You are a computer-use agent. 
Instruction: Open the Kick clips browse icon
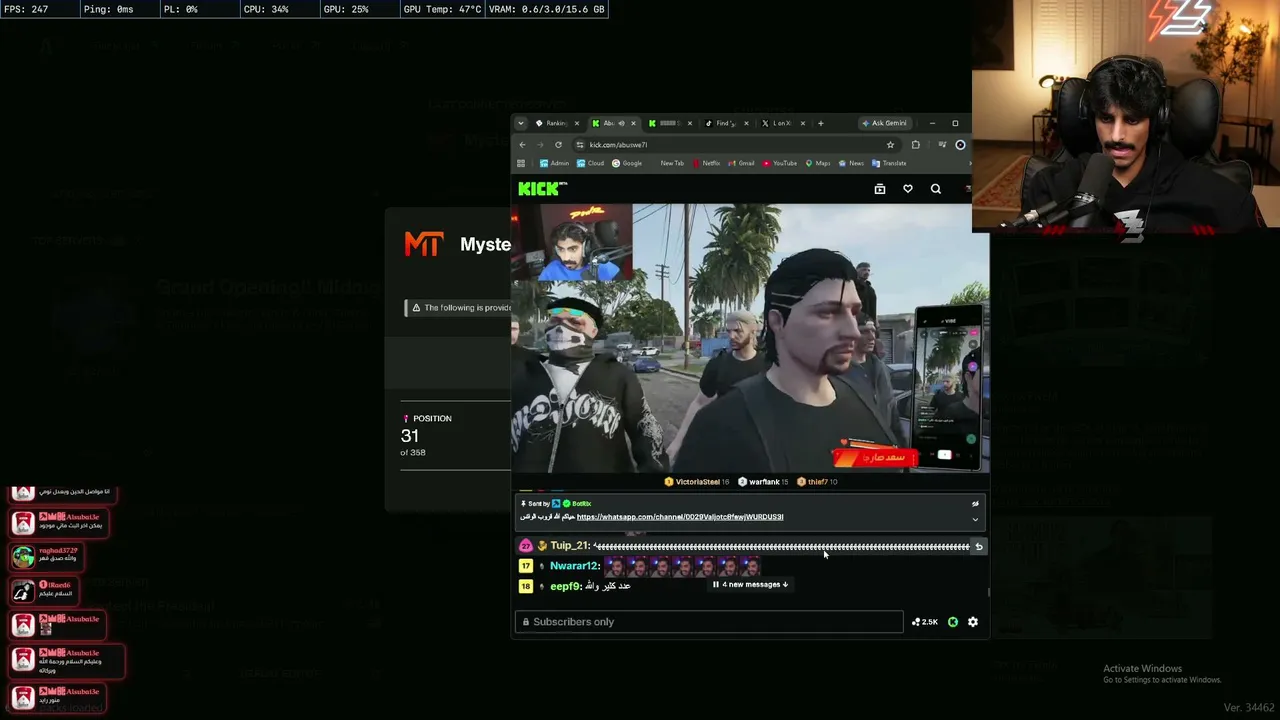pyautogui.click(x=880, y=189)
